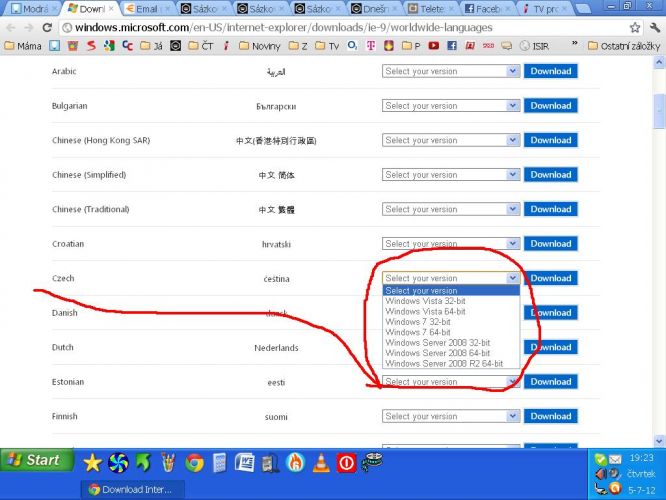This screenshot has width=666, height=500.
Task: Open the ISIR bookmark
Action: pyautogui.click(x=535, y=45)
